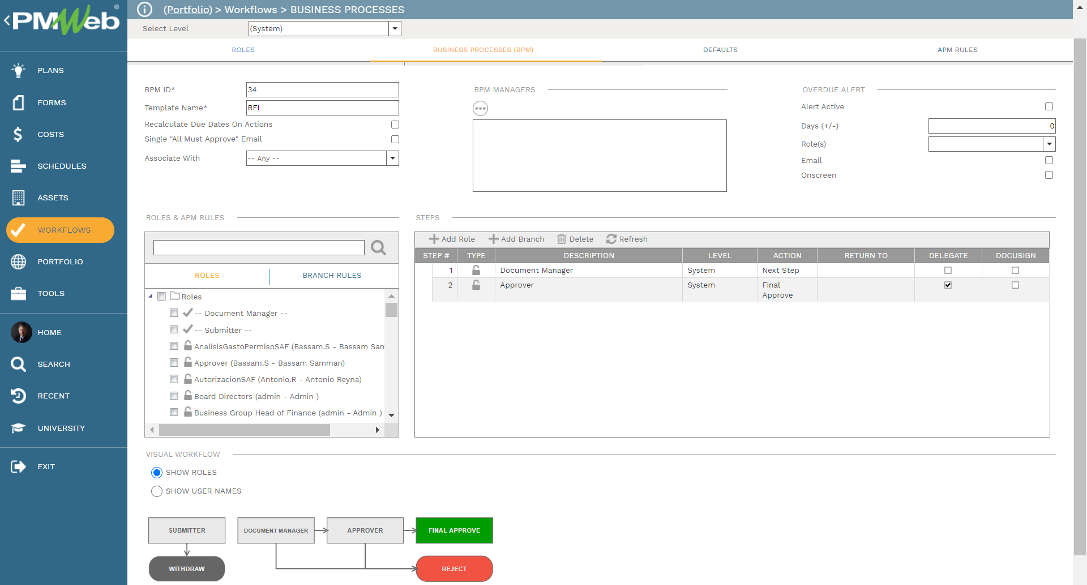Open the Portfolio globe icon in sidebar

(x=19, y=261)
